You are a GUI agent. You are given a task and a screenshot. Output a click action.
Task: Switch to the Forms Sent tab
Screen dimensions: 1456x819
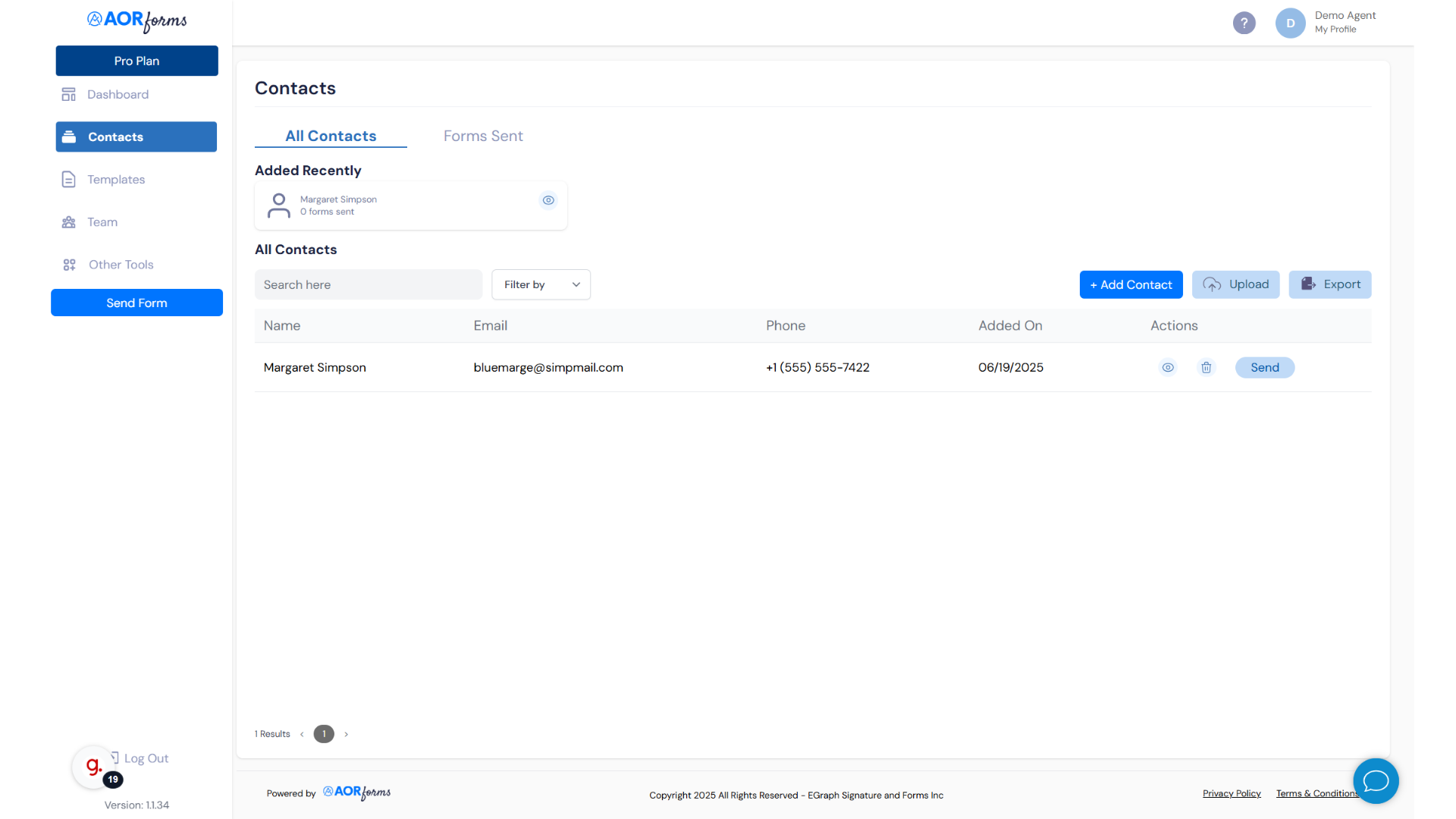483,136
